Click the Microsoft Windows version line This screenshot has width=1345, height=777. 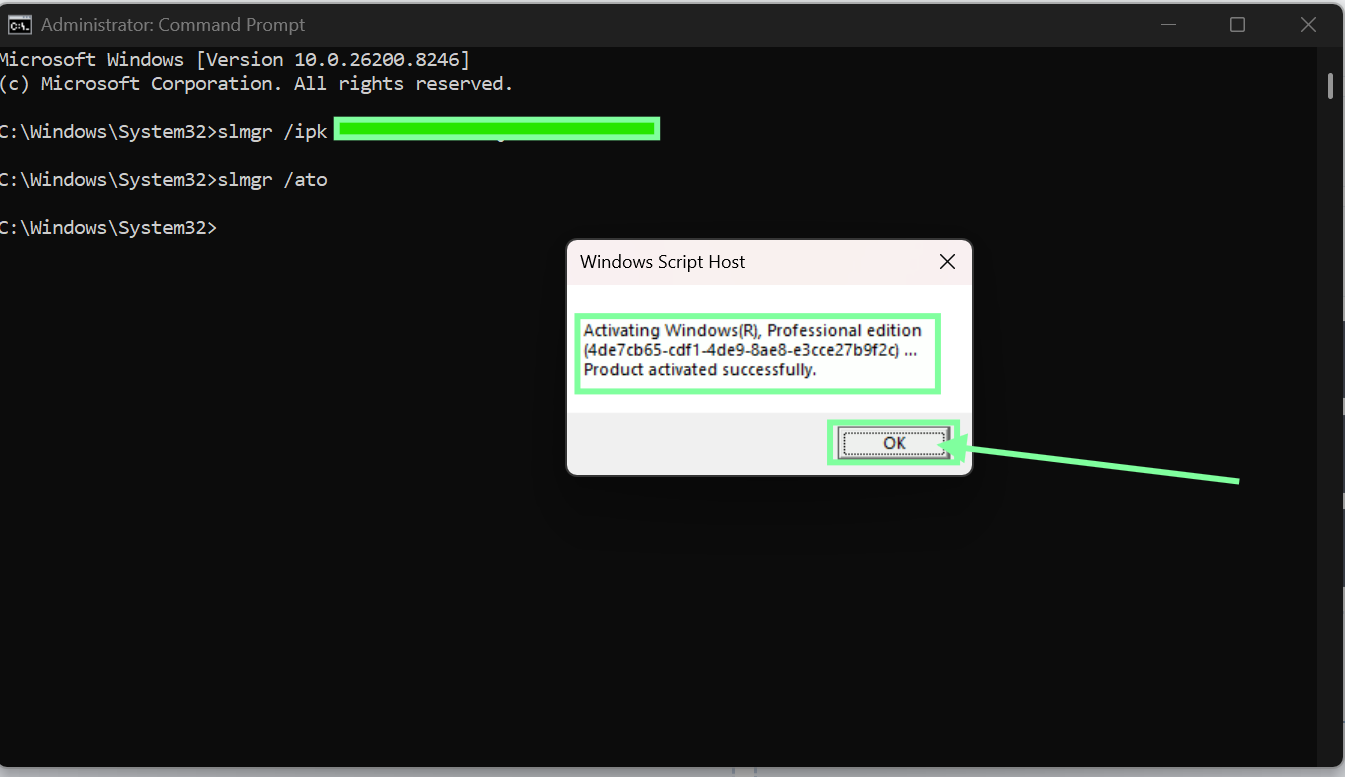pos(235,60)
